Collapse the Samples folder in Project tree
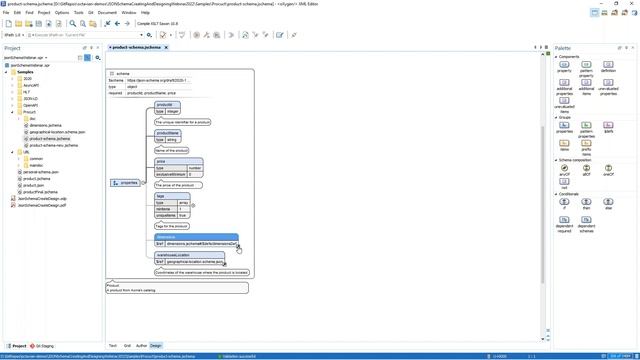The image size is (640, 360). click(6, 72)
